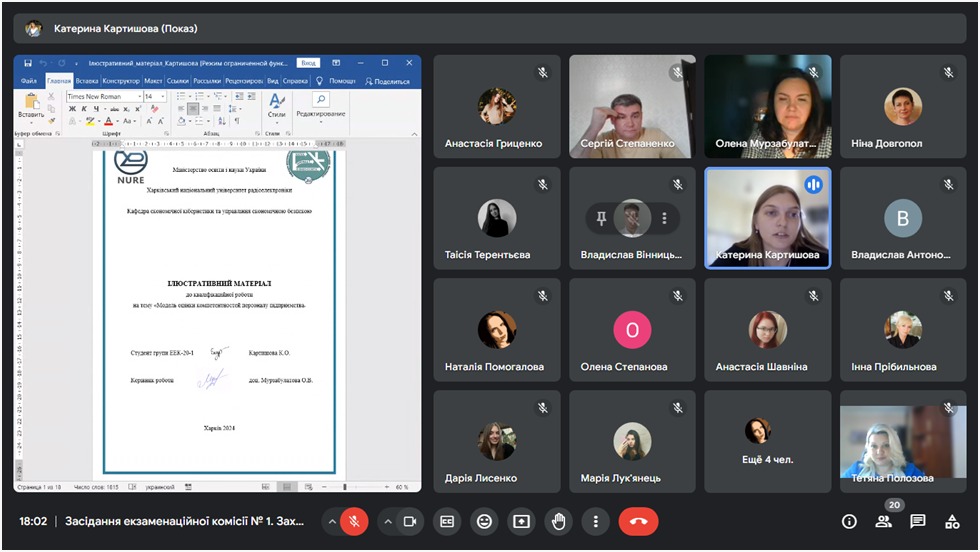The image size is (980, 552).
Task: Expand camera video settings arrow
Action: pos(386,521)
